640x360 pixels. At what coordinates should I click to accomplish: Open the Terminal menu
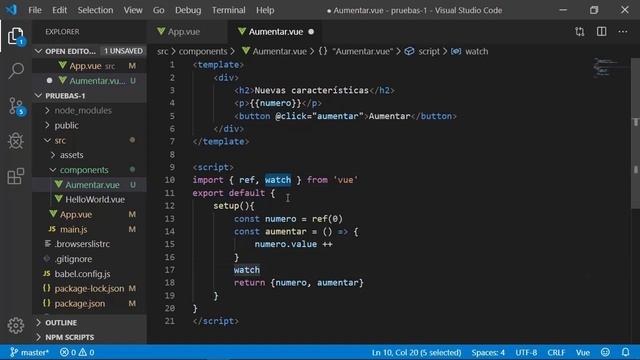tap(228, 10)
